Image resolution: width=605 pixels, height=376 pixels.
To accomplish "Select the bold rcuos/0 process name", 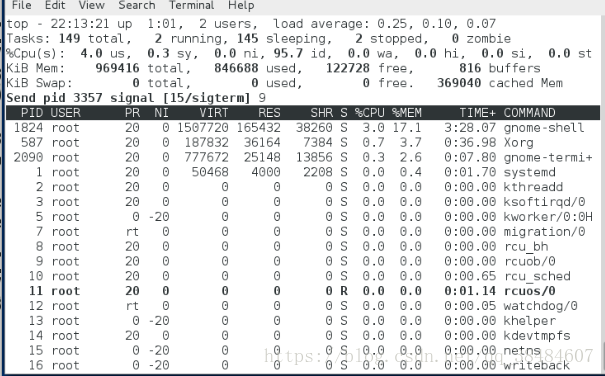I will (x=530, y=291).
